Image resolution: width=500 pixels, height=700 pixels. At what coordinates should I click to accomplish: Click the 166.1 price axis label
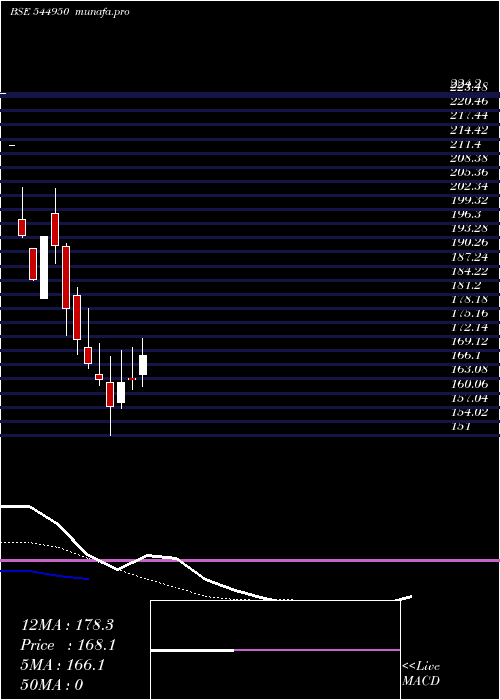[x=465, y=356]
